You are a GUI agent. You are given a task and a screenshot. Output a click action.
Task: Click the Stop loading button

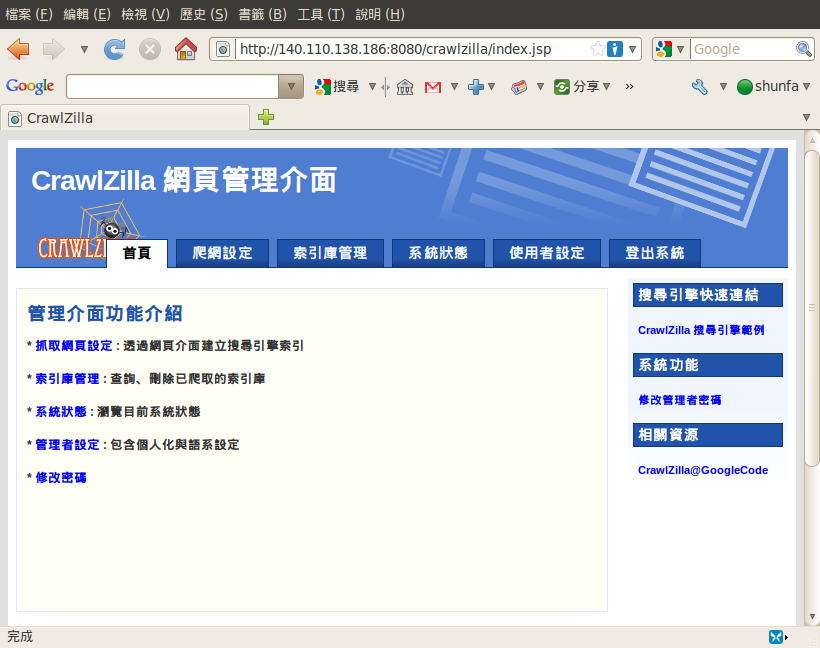[x=150, y=49]
